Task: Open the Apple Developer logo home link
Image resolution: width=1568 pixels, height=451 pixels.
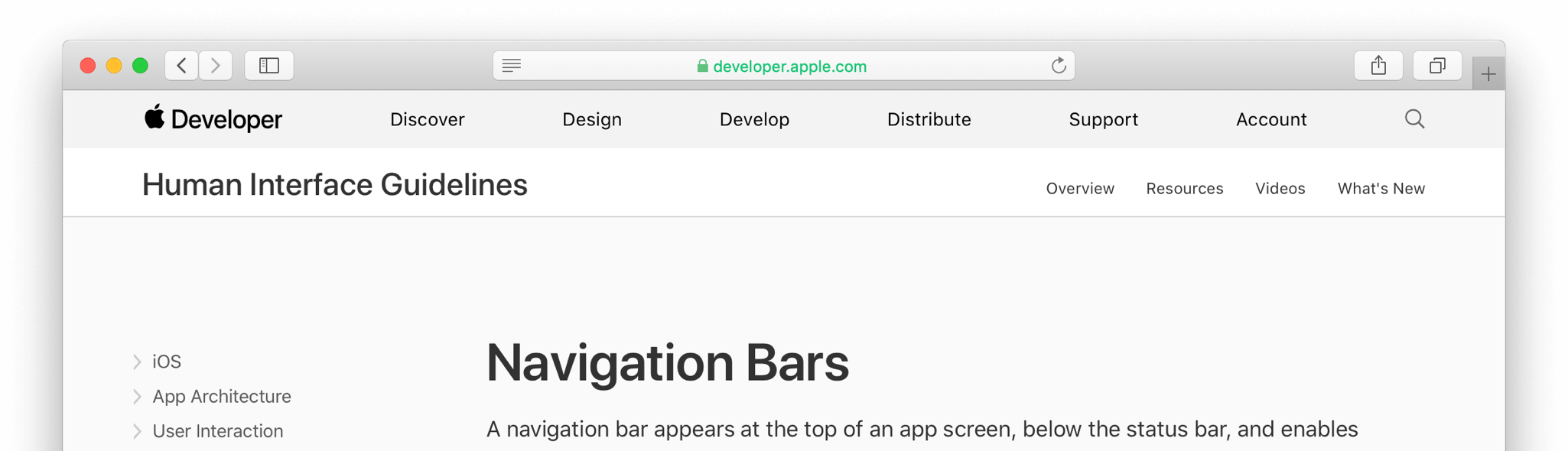Action: 213,119
